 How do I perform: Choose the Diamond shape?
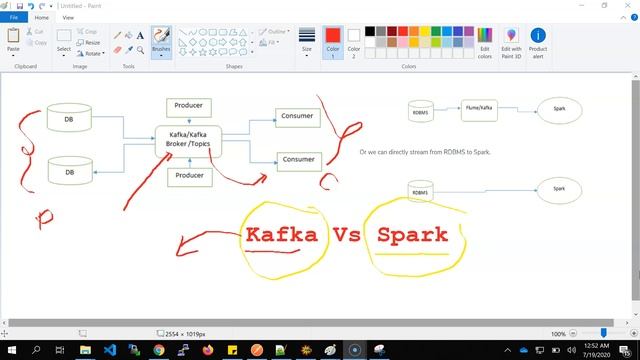[x=193, y=42]
